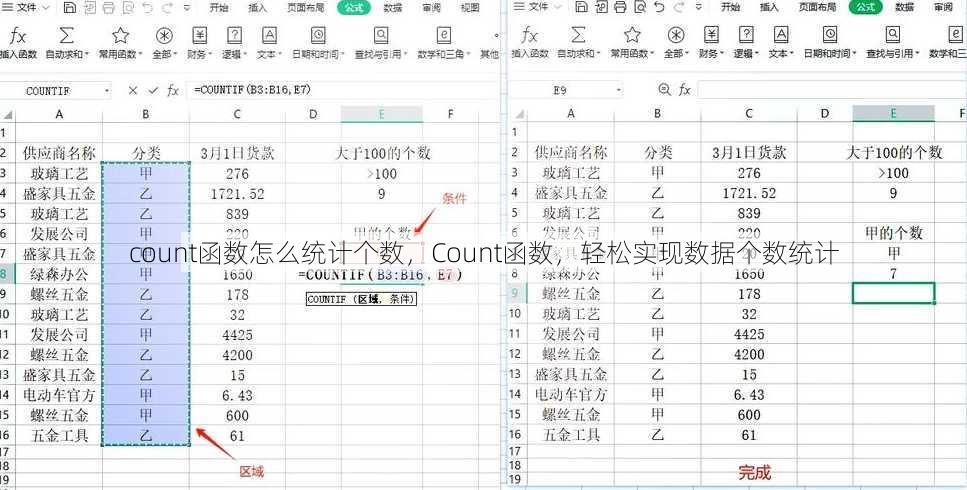
Task: Click Math and Trig 'e' icon in right window
Action: [x=954, y=35]
